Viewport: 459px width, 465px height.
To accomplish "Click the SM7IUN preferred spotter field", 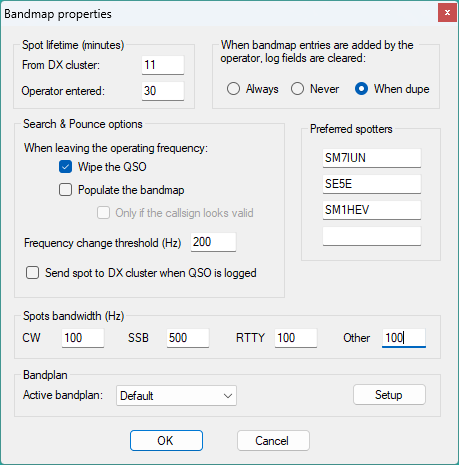I will tap(372, 158).
